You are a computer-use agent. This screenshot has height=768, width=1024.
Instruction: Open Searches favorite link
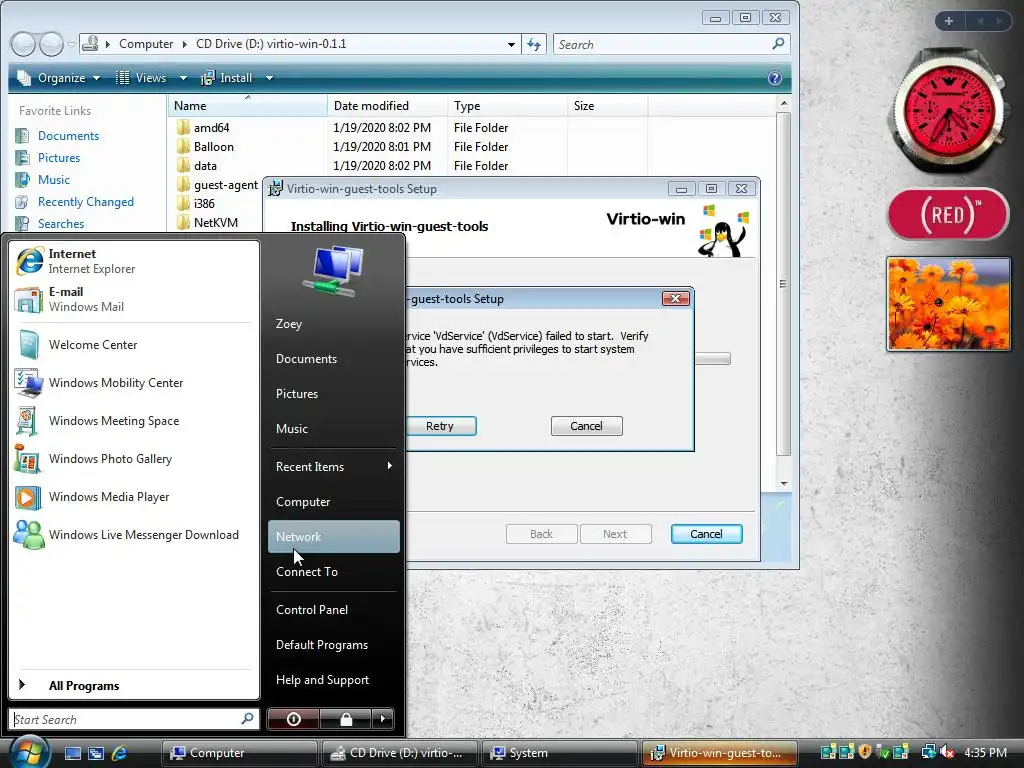click(61, 223)
